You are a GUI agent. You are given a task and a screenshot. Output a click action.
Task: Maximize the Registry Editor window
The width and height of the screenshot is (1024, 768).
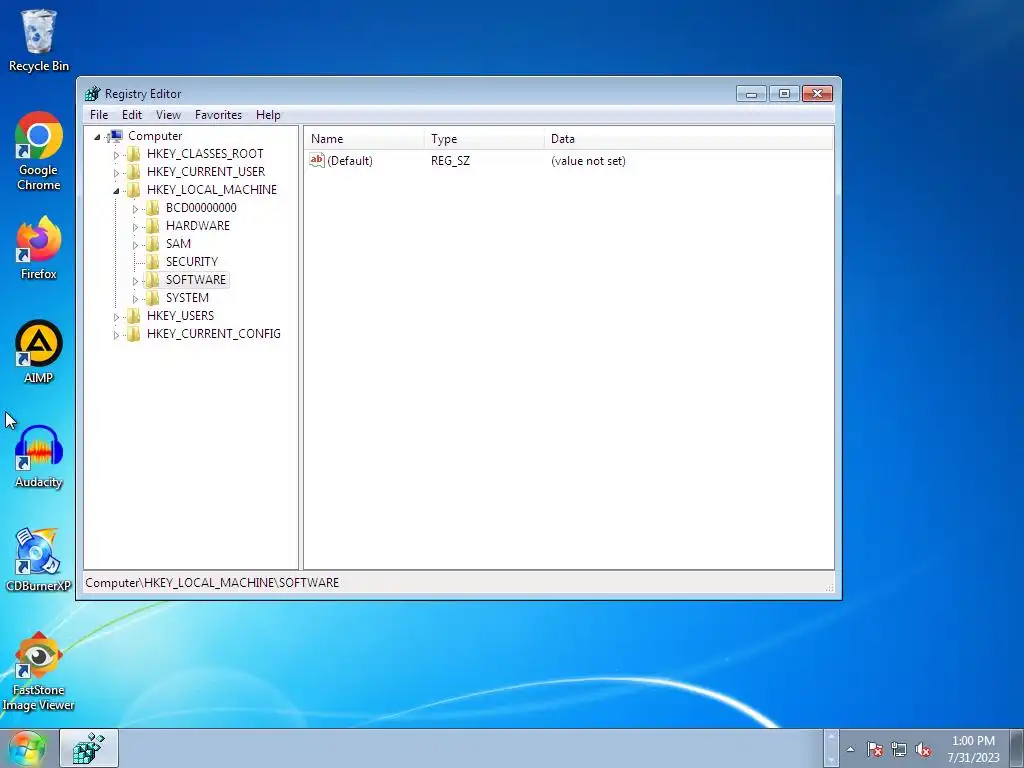tap(784, 93)
